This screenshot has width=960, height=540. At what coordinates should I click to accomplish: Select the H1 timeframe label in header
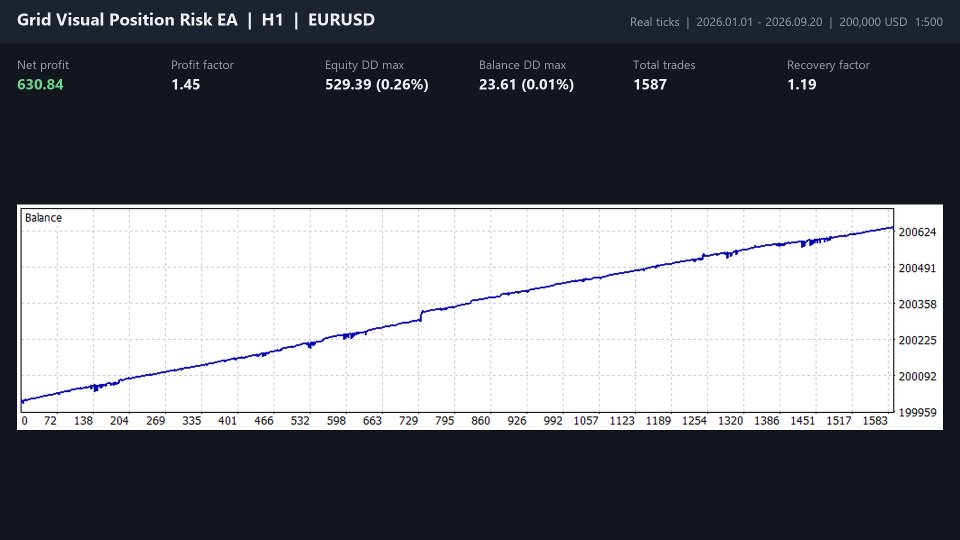point(272,20)
